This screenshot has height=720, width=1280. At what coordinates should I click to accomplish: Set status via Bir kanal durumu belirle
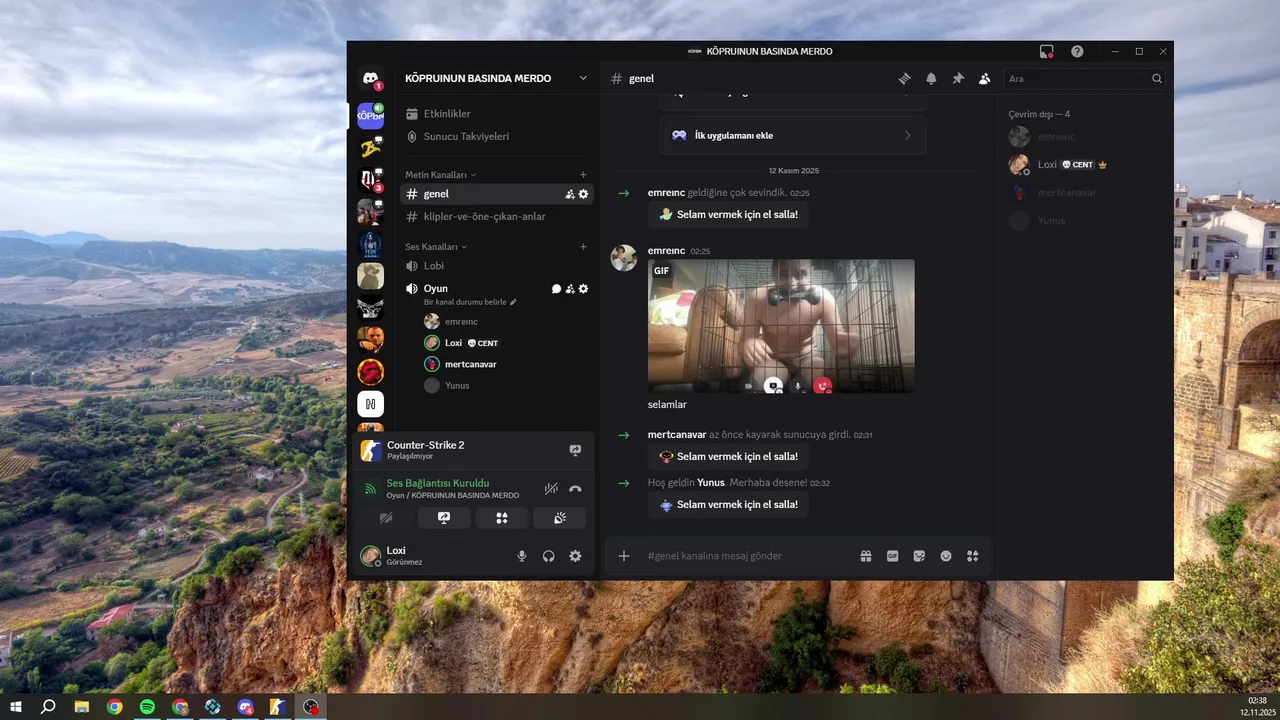pyautogui.click(x=470, y=302)
